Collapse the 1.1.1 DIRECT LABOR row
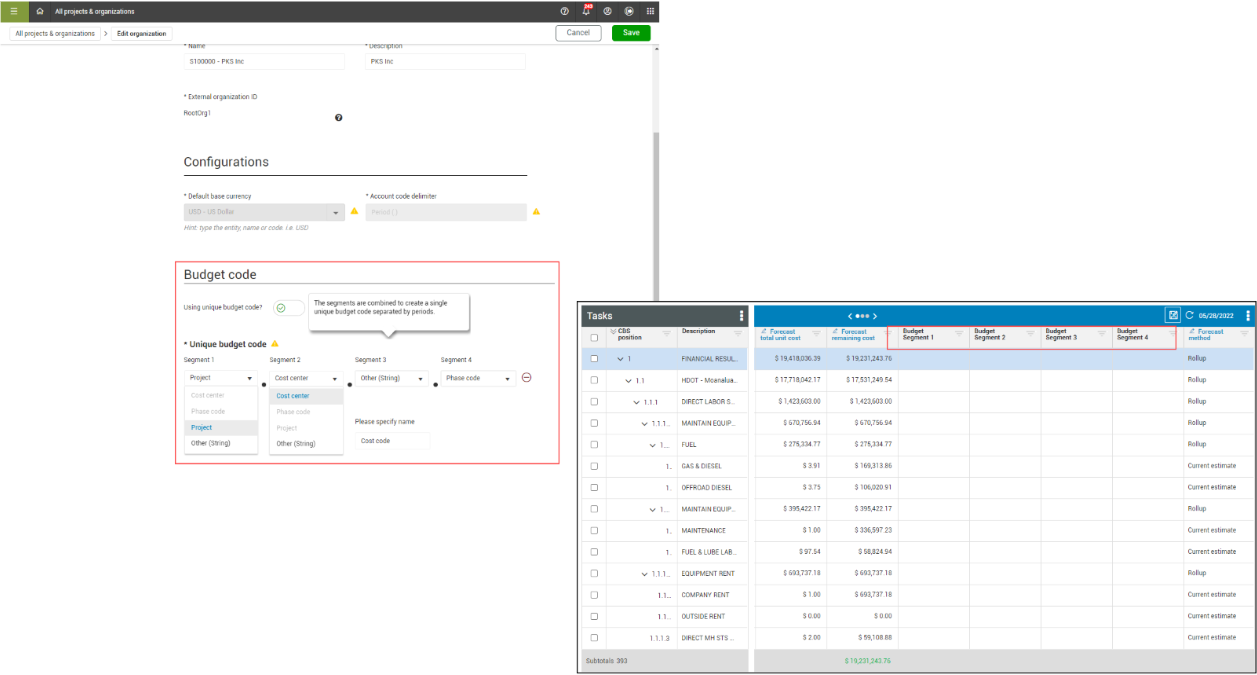Viewport: 1257px width, 675px height. click(x=636, y=401)
